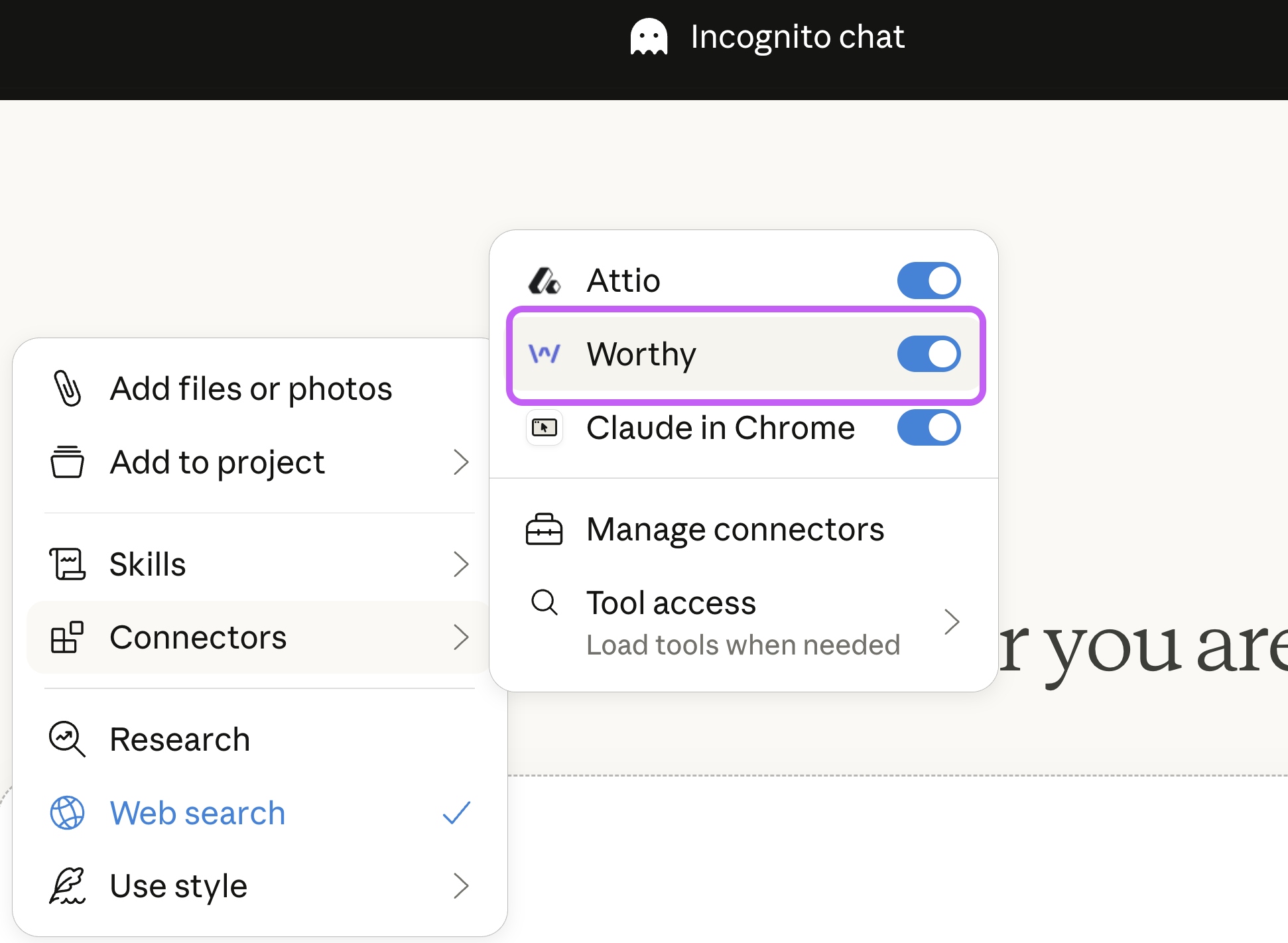Click the Worthy connector label
The image size is (1288, 943).
[x=641, y=355]
